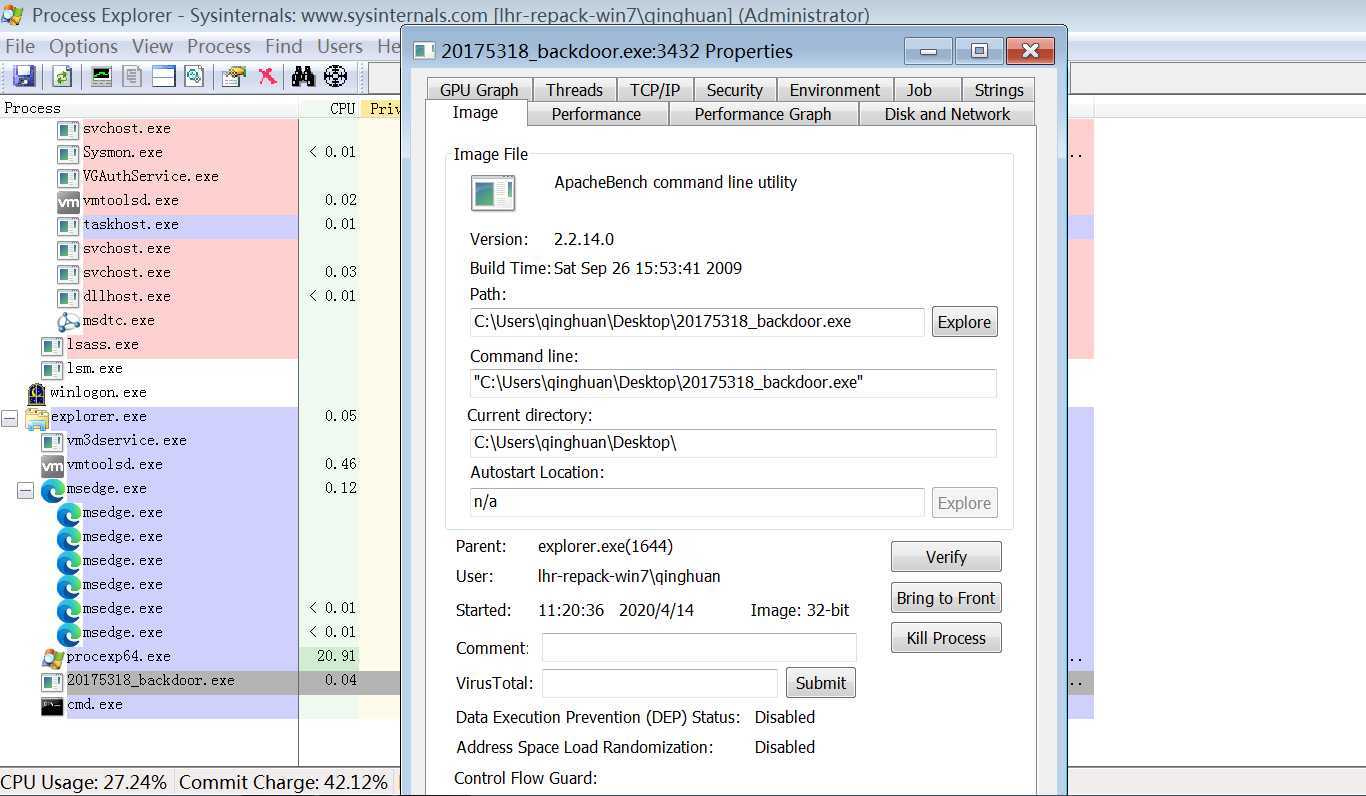Click the explorer.exe folder icon
The image size is (1366, 796).
pyautogui.click(x=37, y=417)
